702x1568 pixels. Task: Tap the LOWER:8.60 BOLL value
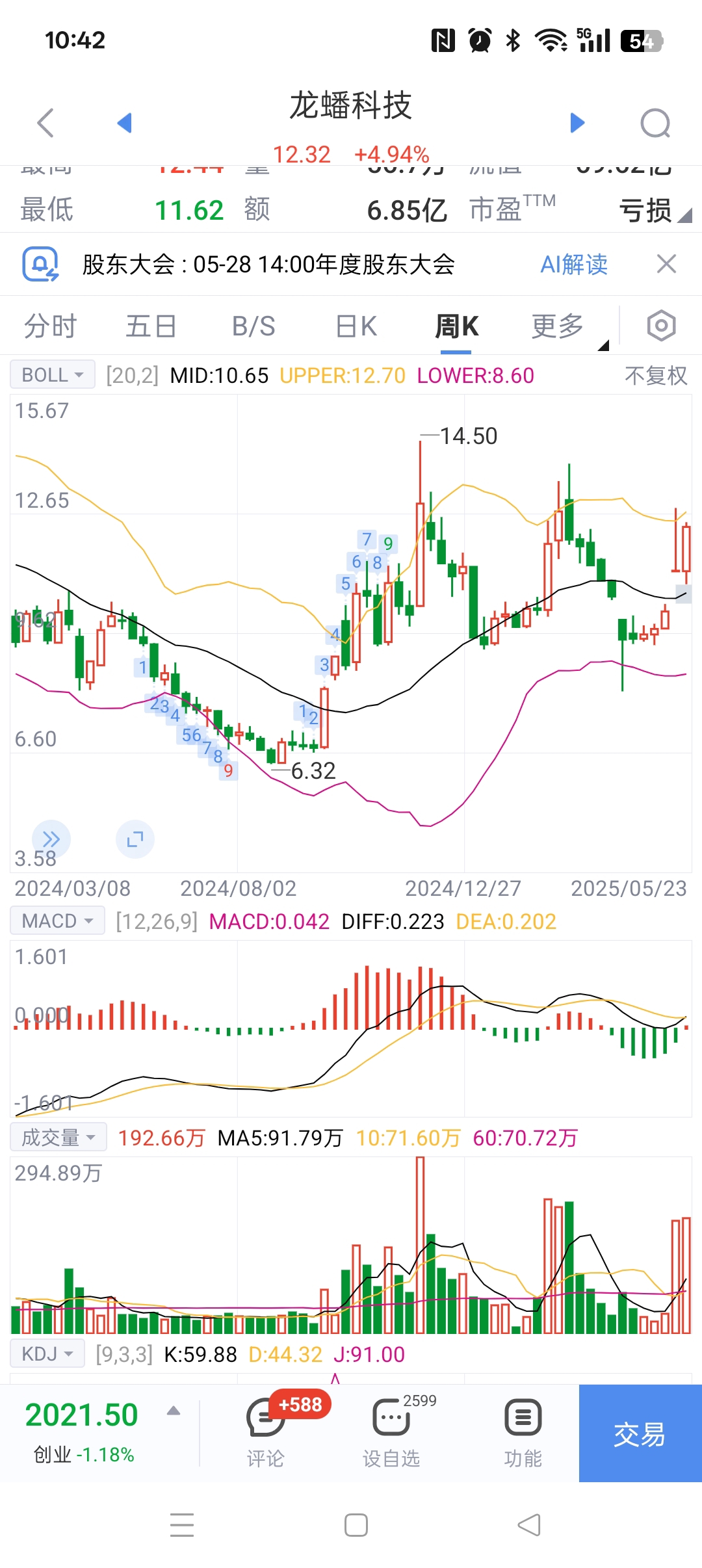(x=476, y=375)
